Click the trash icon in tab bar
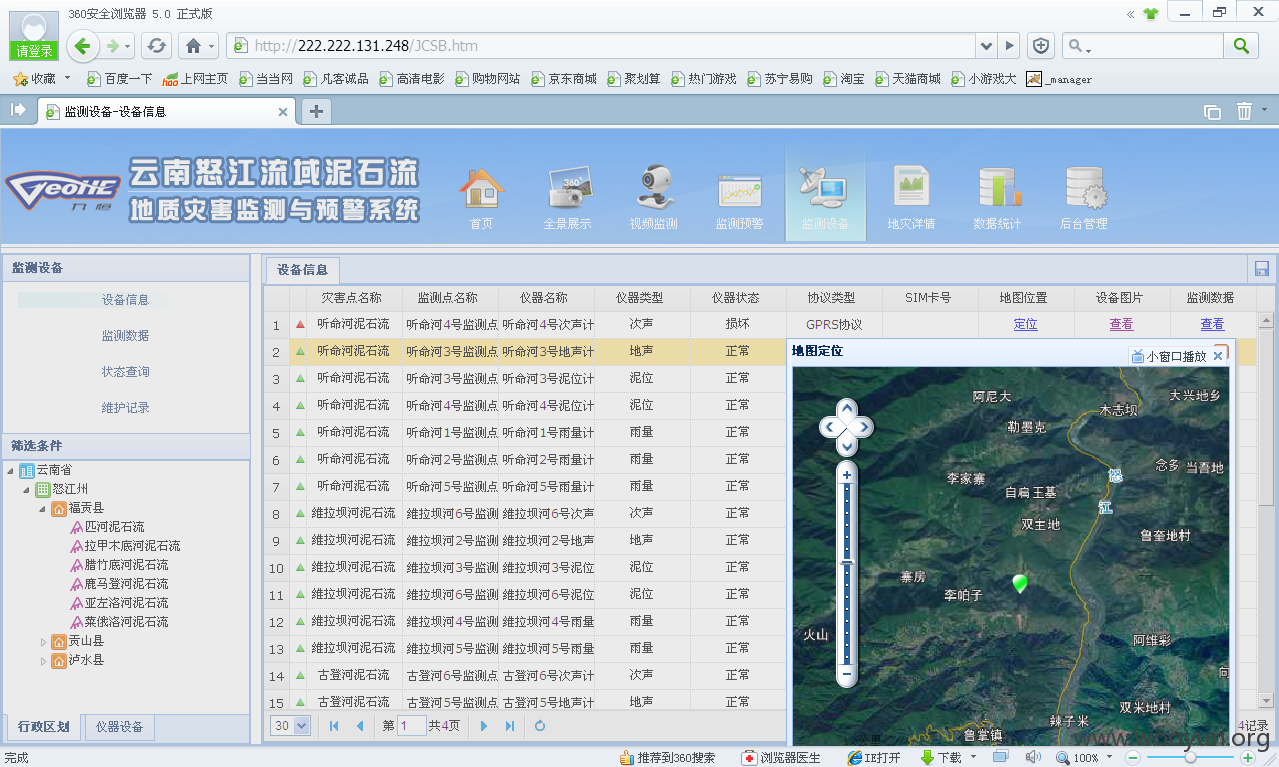1279x767 pixels. (x=1244, y=112)
